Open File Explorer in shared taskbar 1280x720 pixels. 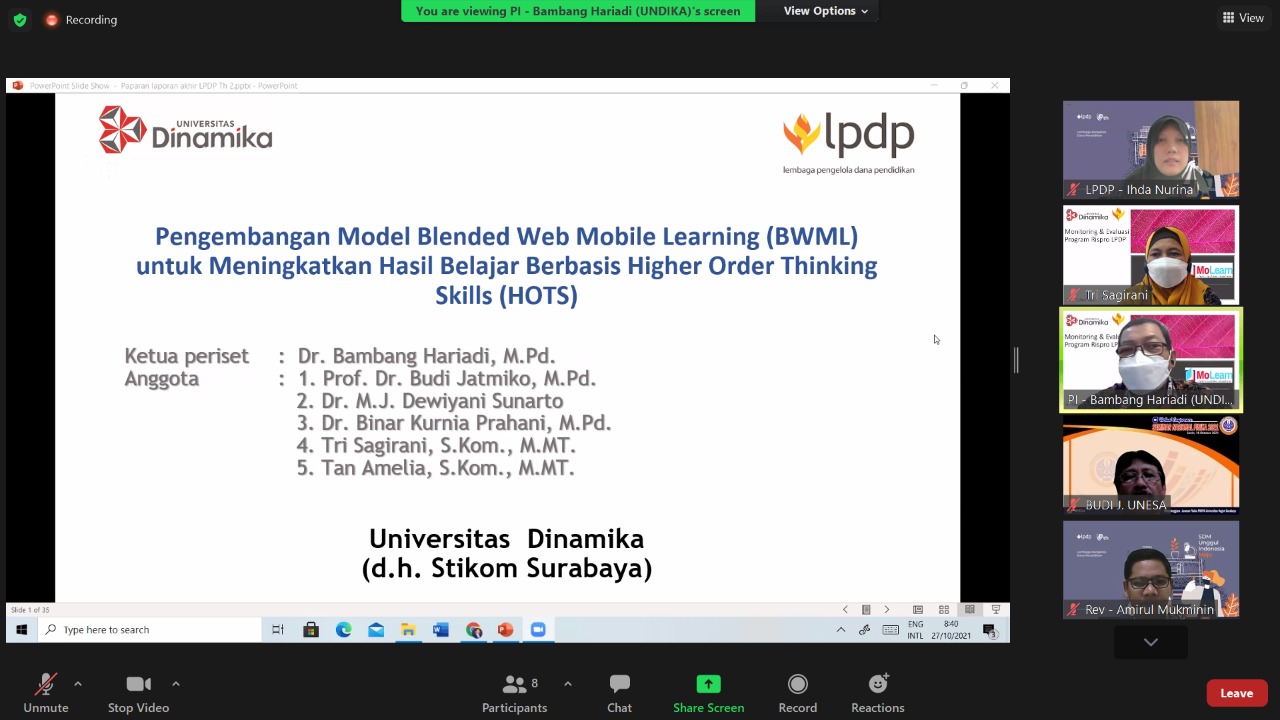[x=408, y=629]
